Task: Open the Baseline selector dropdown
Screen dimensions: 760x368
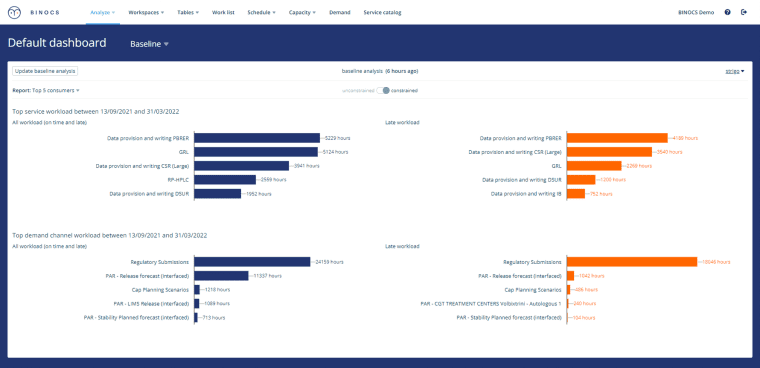Action: pos(149,44)
